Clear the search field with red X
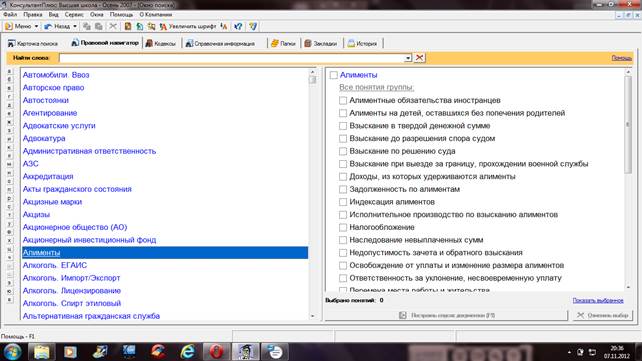 click(x=419, y=58)
